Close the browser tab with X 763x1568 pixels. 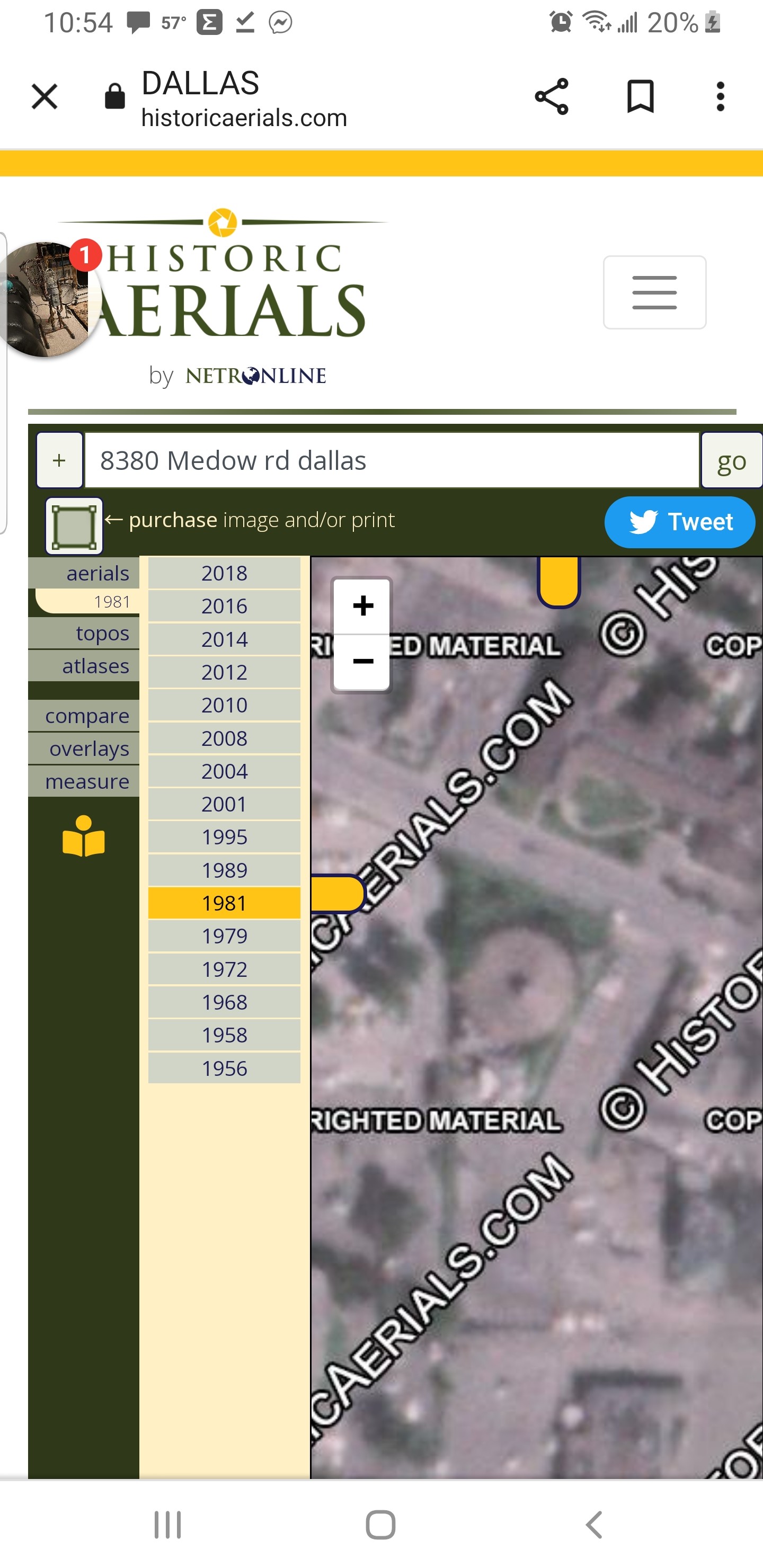click(45, 96)
